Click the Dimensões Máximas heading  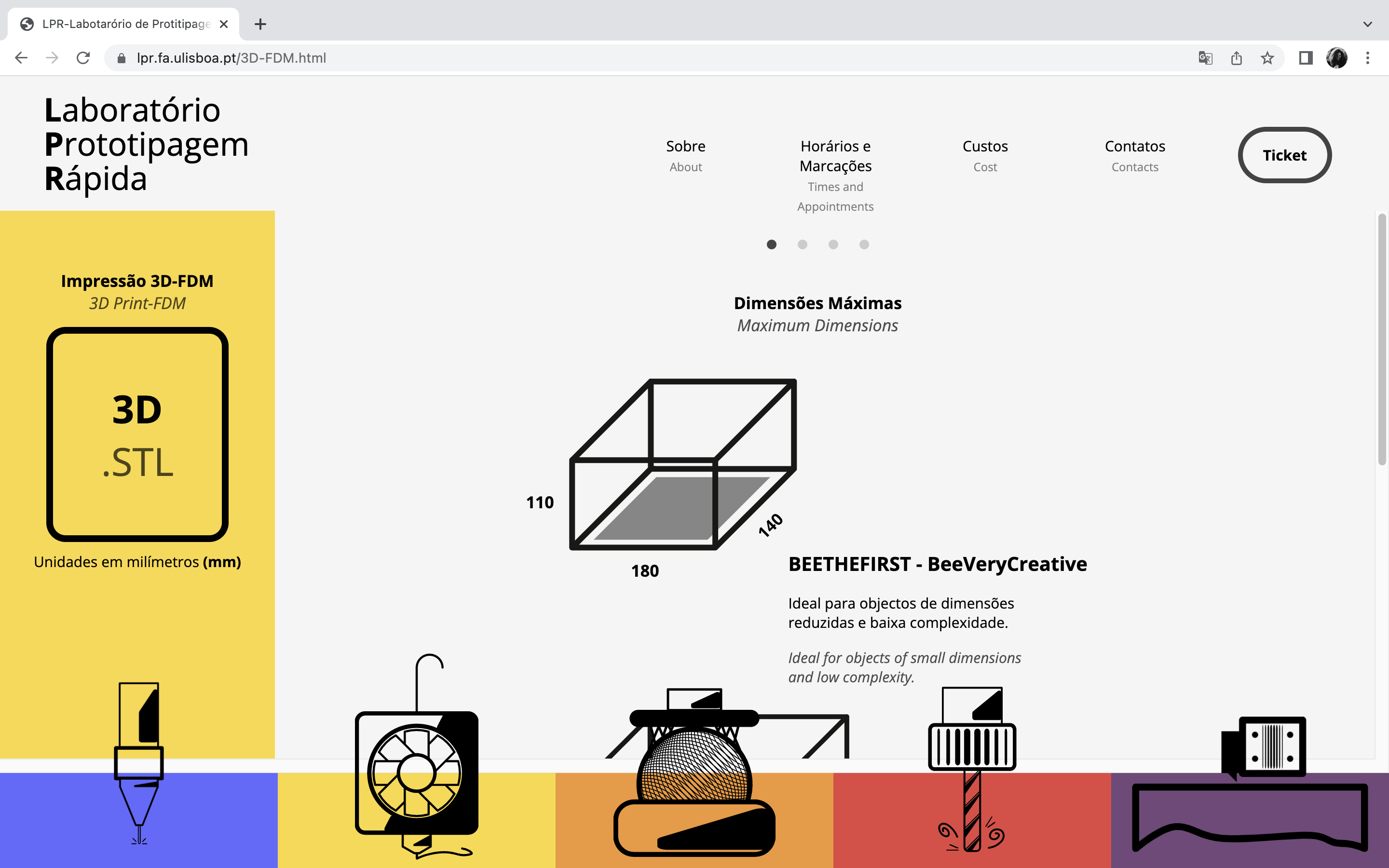(x=817, y=303)
